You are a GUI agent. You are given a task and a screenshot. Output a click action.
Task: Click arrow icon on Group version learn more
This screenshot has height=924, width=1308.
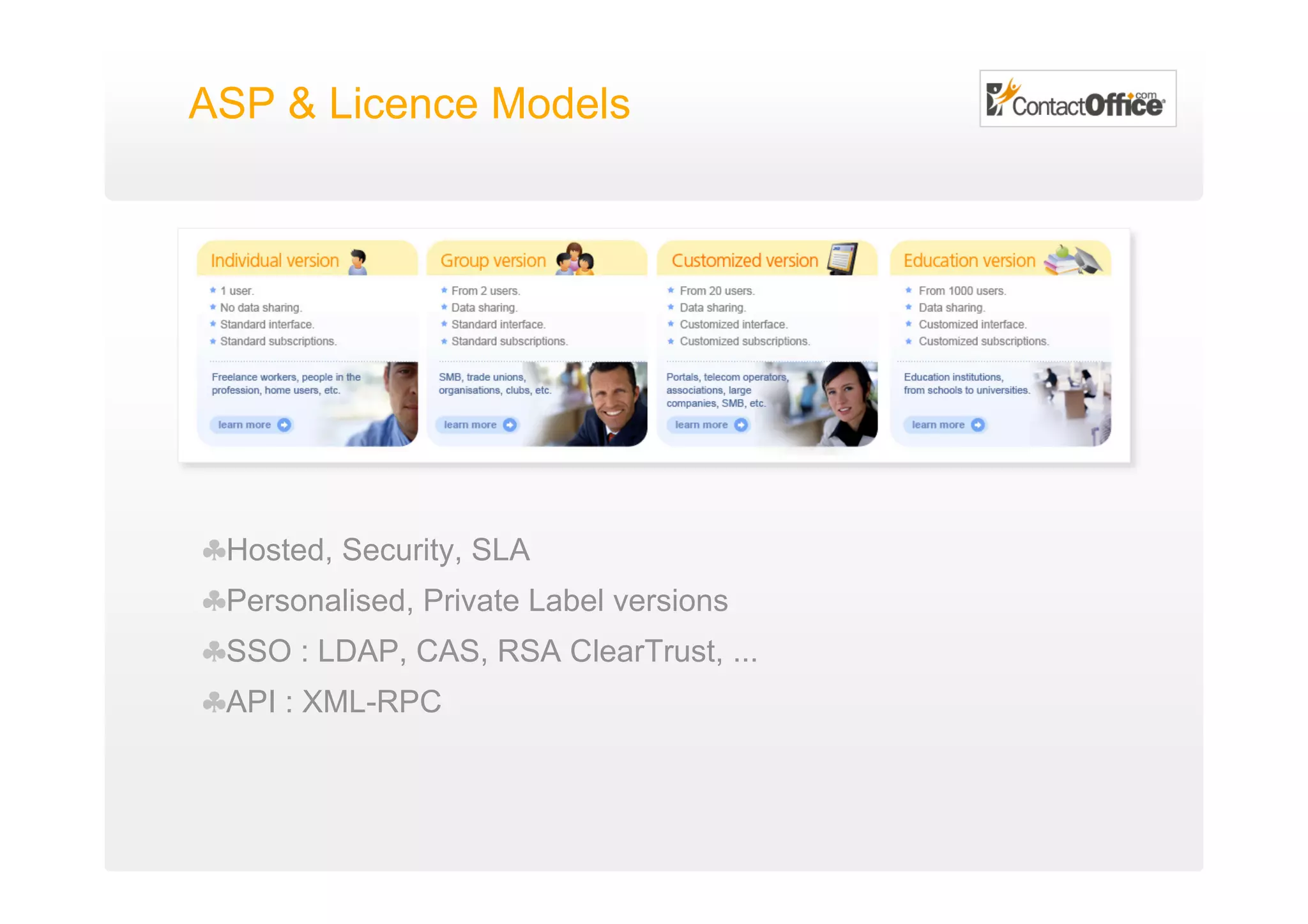510,425
